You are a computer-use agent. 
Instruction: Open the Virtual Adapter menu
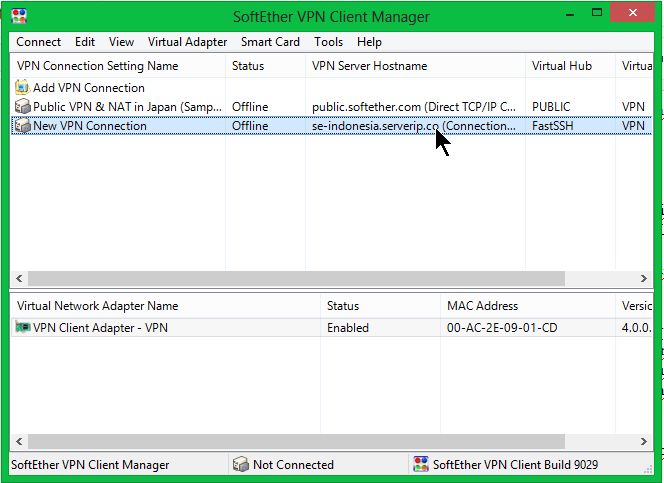[x=187, y=42]
